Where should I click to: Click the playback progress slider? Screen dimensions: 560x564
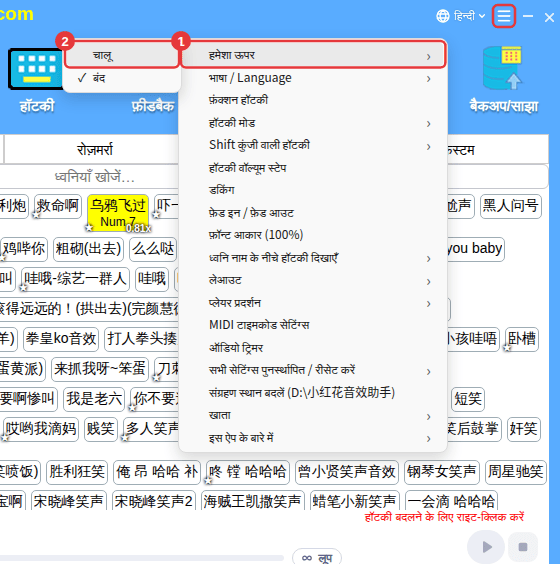pyautogui.click(x=142, y=558)
